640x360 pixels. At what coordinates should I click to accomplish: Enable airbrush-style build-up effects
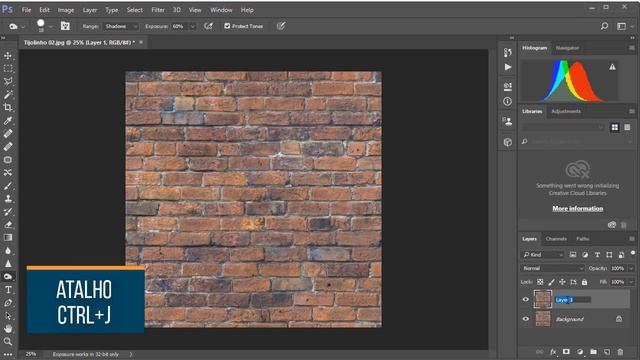click(209, 26)
